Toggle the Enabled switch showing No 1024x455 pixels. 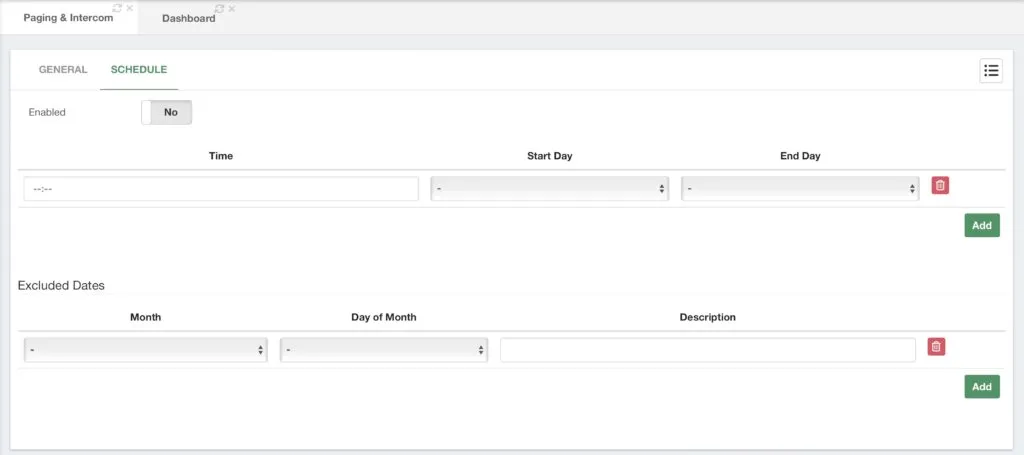[167, 112]
